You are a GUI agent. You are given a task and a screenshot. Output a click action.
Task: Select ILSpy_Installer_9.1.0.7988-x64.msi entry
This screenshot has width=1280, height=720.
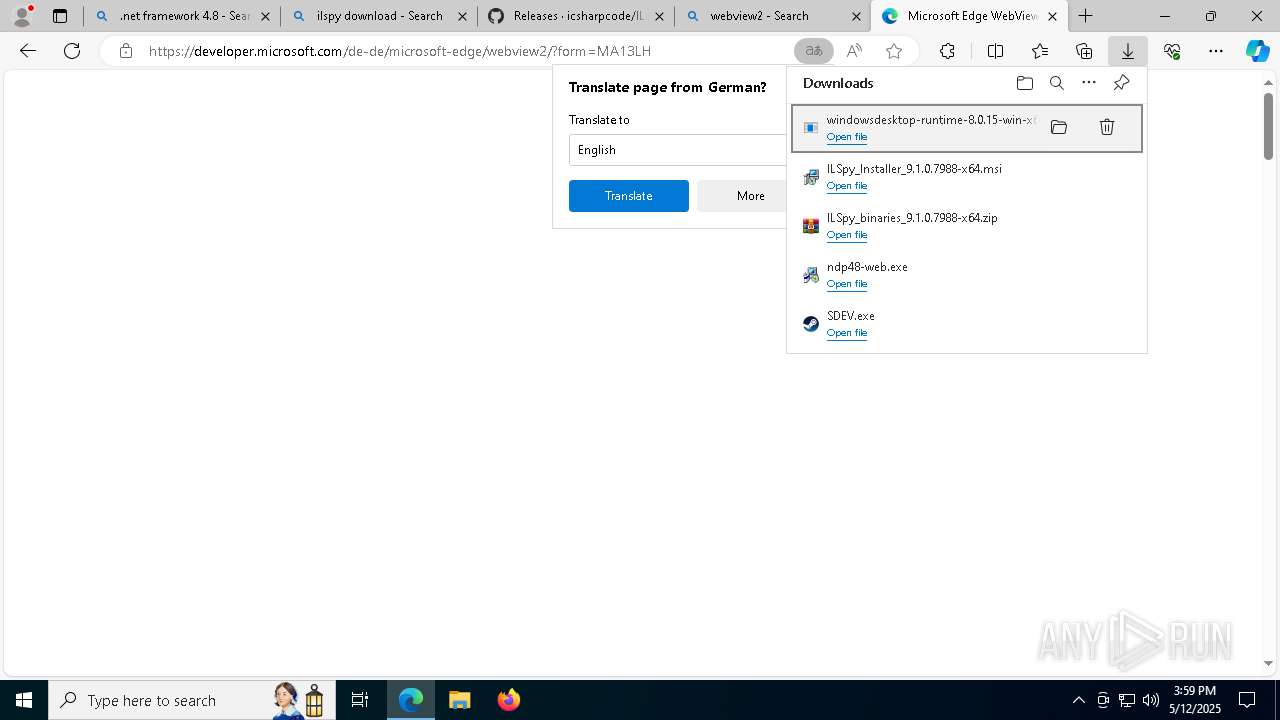pyautogui.click(x=967, y=177)
